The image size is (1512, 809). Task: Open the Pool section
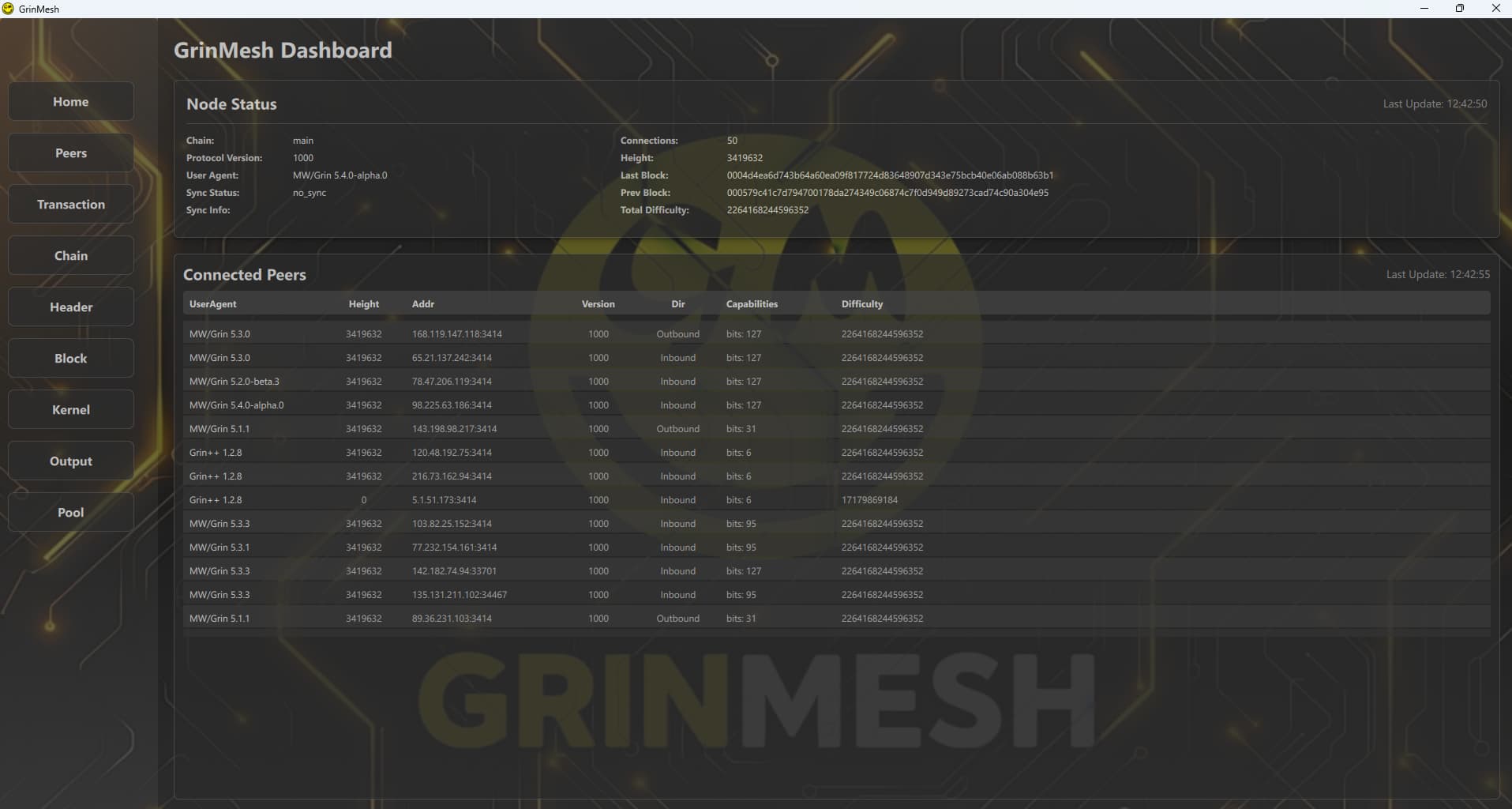[x=71, y=513]
